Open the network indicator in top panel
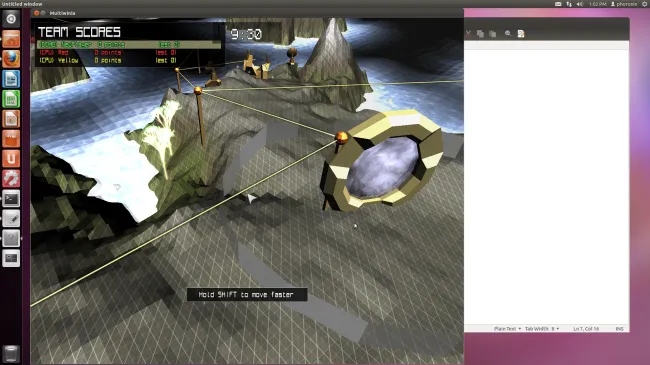This screenshot has width=650, height=365. coord(569,4)
